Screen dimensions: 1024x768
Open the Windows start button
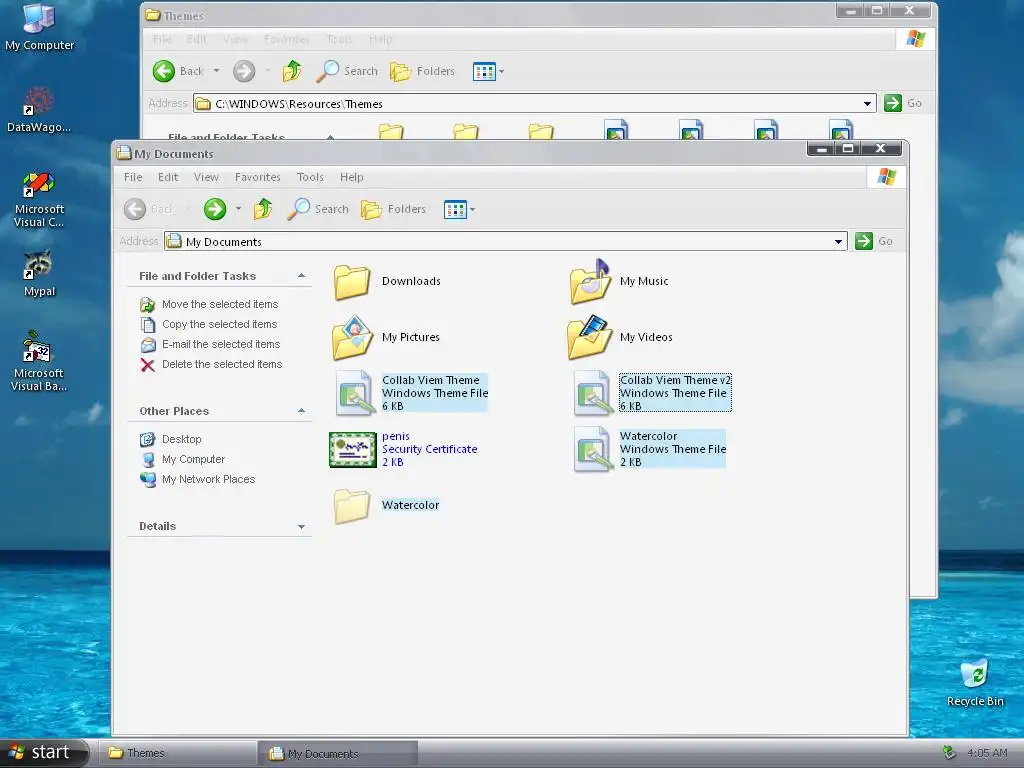tap(43, 753)
